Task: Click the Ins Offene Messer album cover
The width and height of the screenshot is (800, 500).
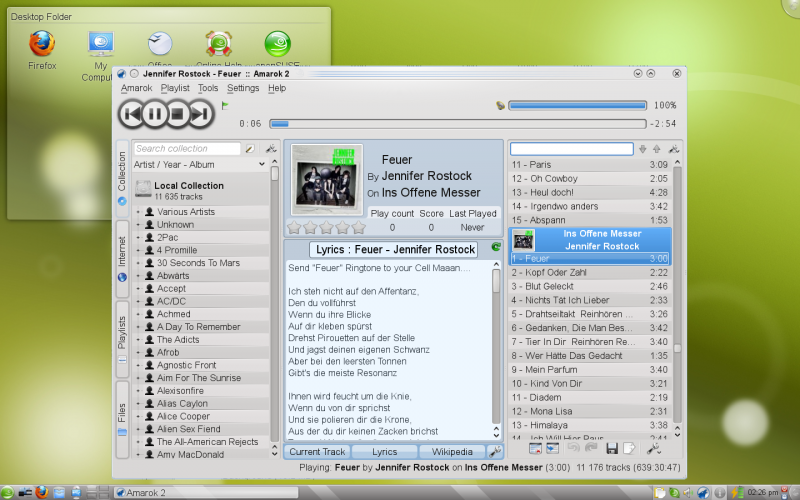Action: (327, 180)
